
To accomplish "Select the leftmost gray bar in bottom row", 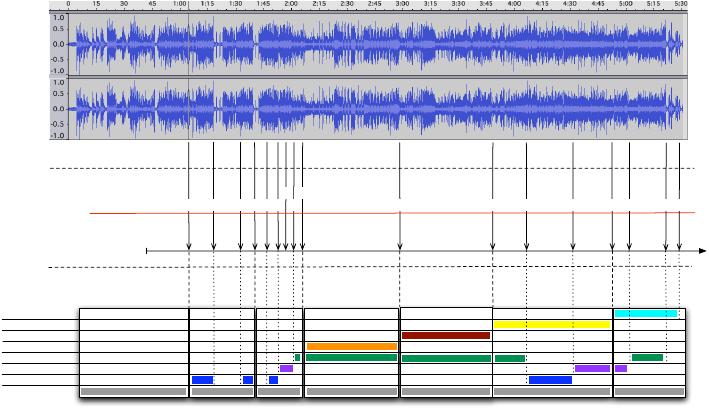I will 133,391.
